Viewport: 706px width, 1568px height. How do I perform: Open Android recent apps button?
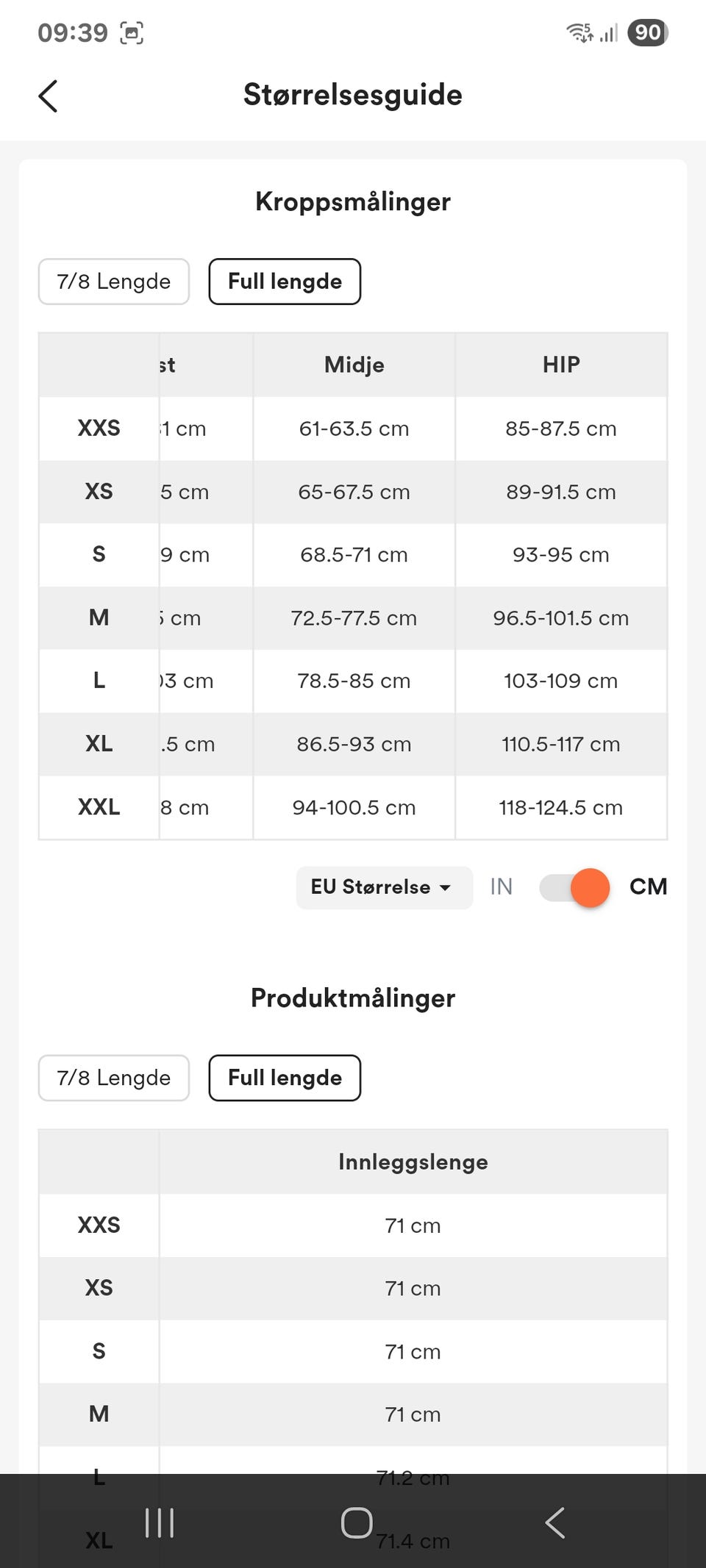point(160,1522)
